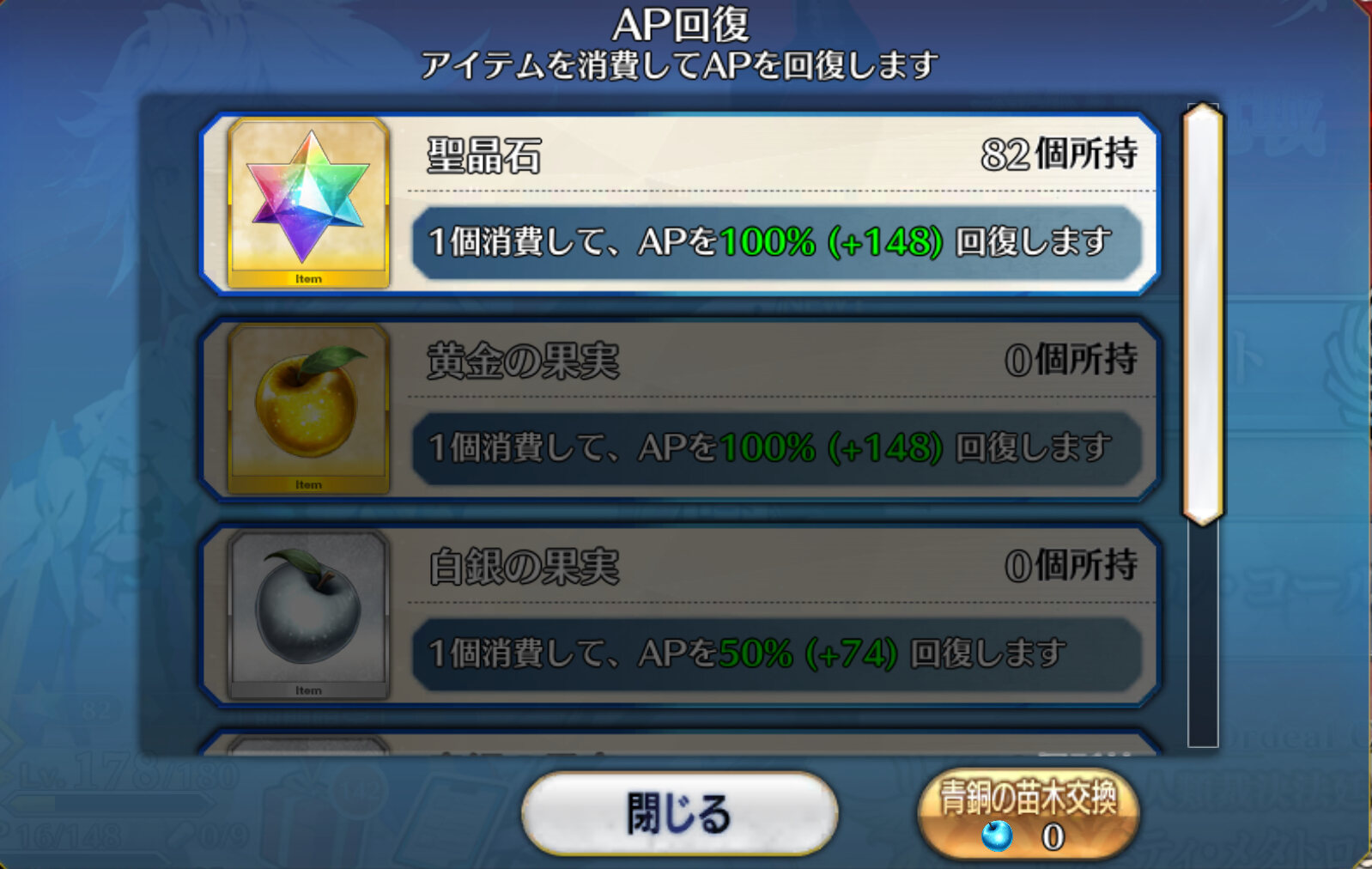
Task: Click the 白銀の果実 item name text
Action: (x=523, y=568)
